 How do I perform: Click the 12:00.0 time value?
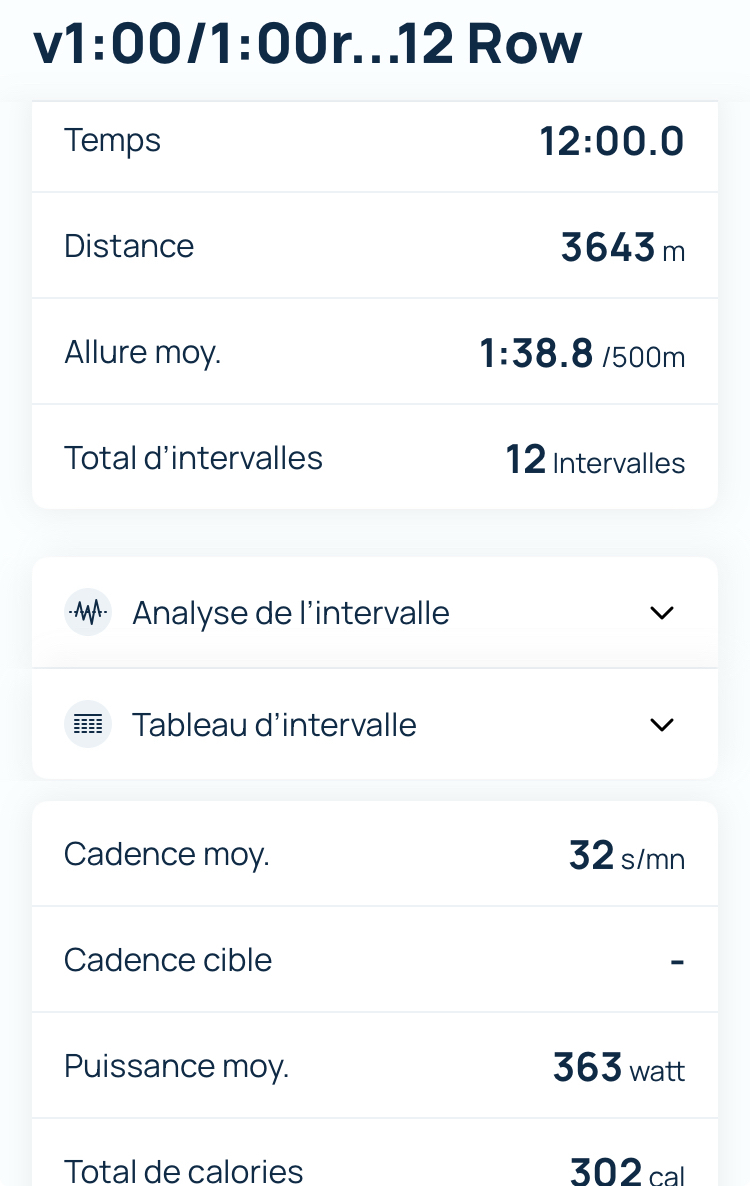pos(612,141)
